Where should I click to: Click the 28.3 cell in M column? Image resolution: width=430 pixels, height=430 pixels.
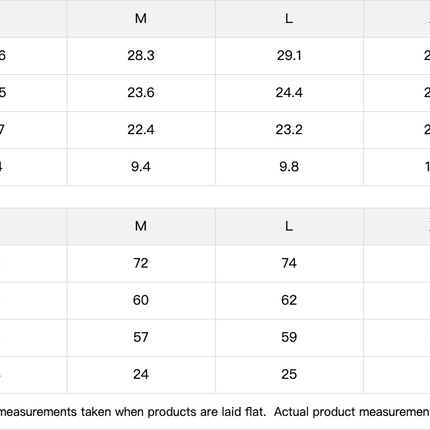pyautogui.click(x=141, y=56)
